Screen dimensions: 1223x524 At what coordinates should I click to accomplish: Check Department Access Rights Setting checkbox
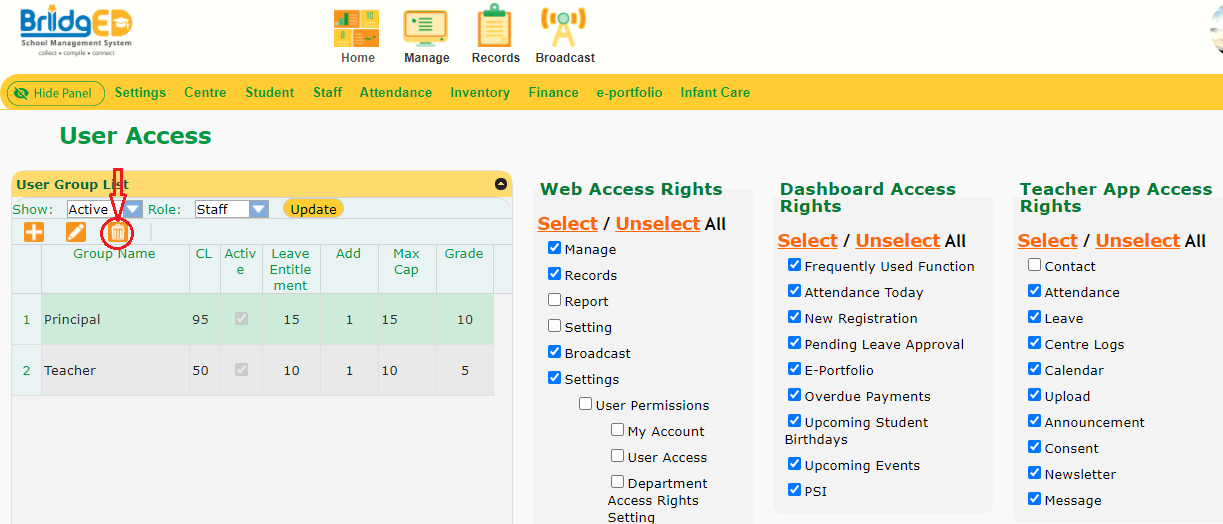(618, 482)
